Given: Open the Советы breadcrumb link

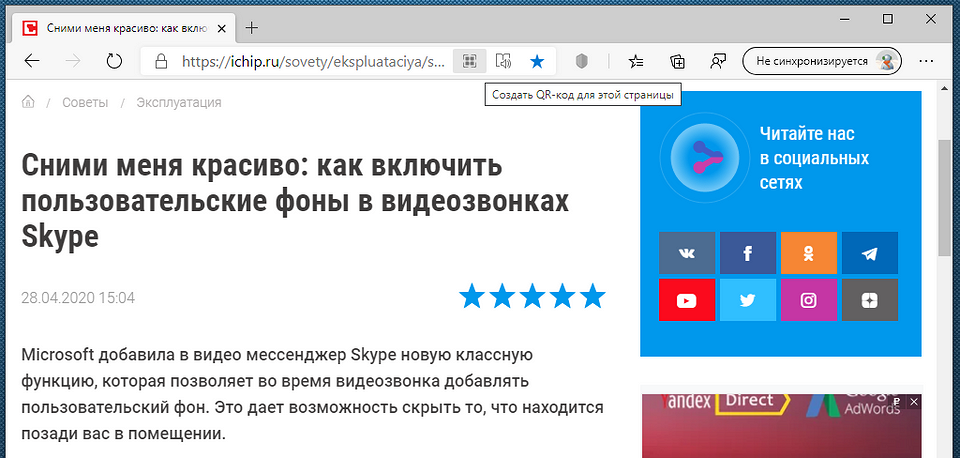Looking at the screenshot, I should (85, 103).
